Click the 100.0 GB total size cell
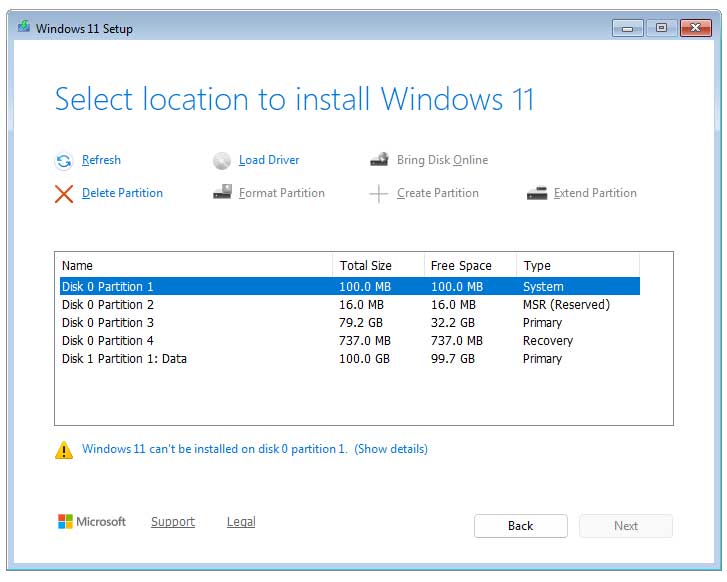The image size is (727, 582). 364,359
